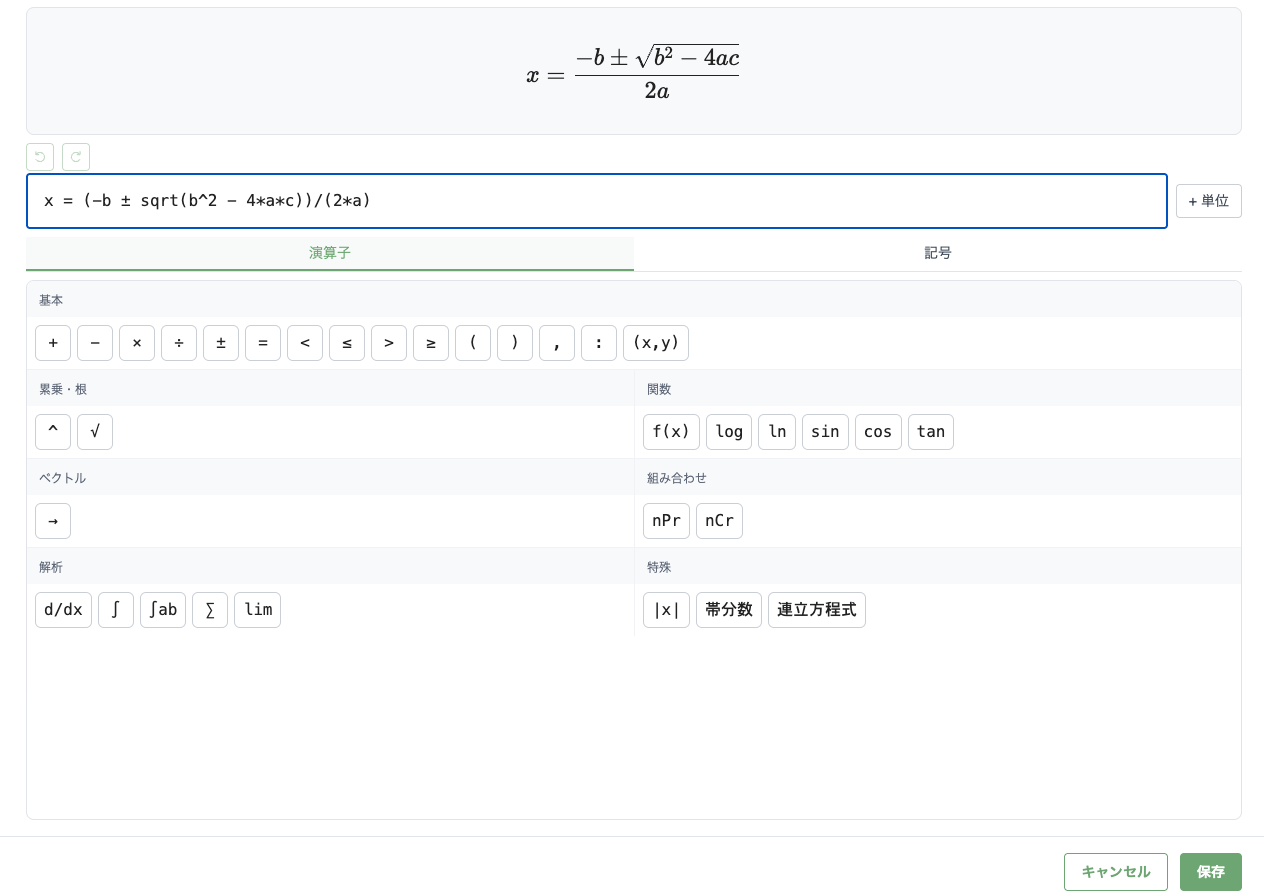Insert the less-than-or-equal symbol

pos(347,343)
